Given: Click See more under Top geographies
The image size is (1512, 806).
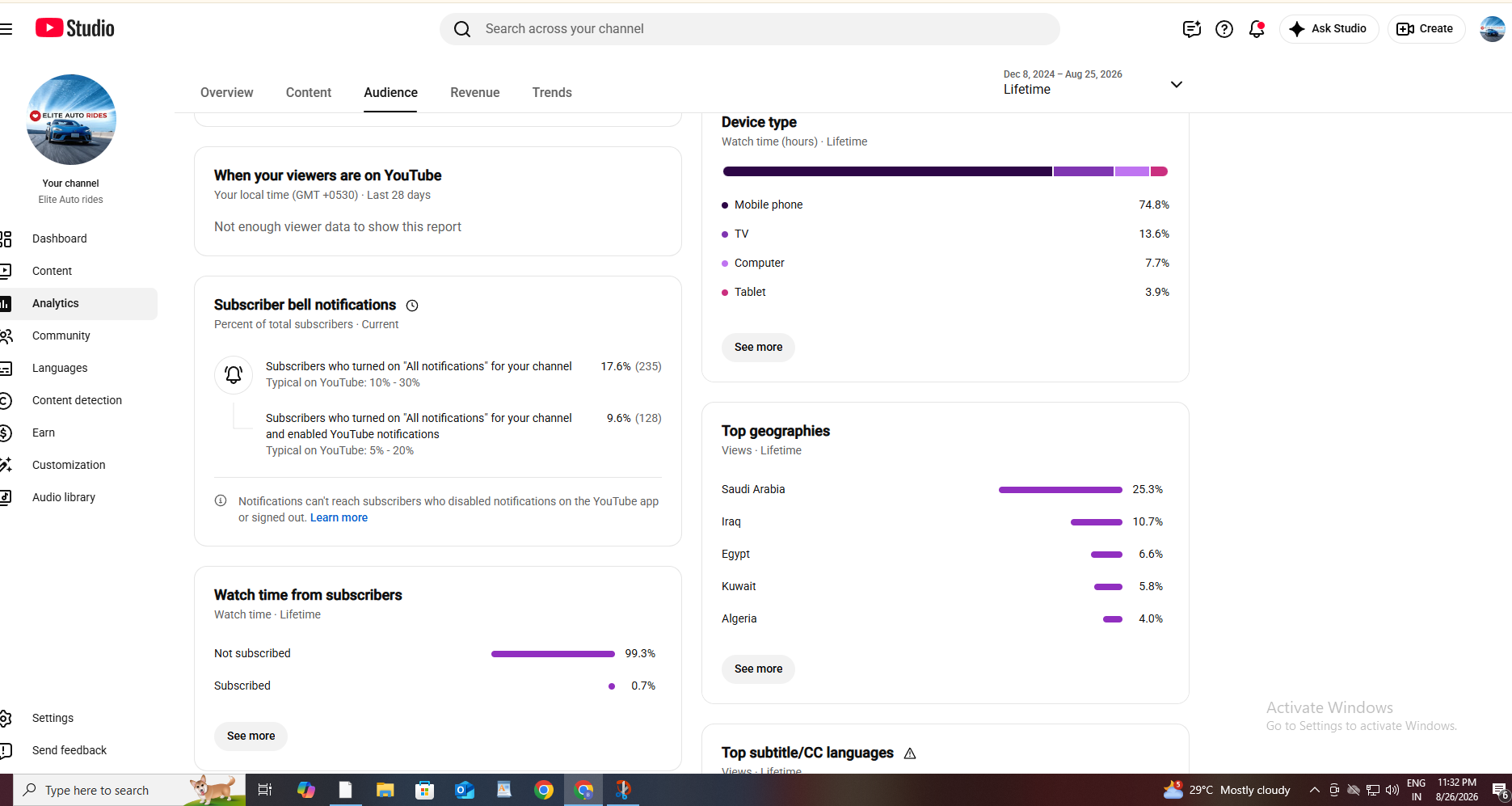Looking at the screenshot, I should [758, 669].
